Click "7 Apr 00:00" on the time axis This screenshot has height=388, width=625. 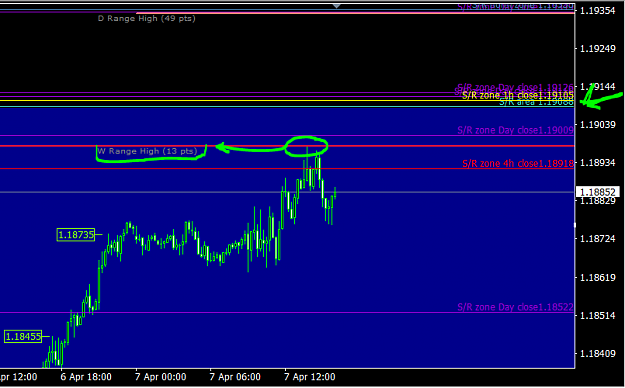(x=161, y=377)
